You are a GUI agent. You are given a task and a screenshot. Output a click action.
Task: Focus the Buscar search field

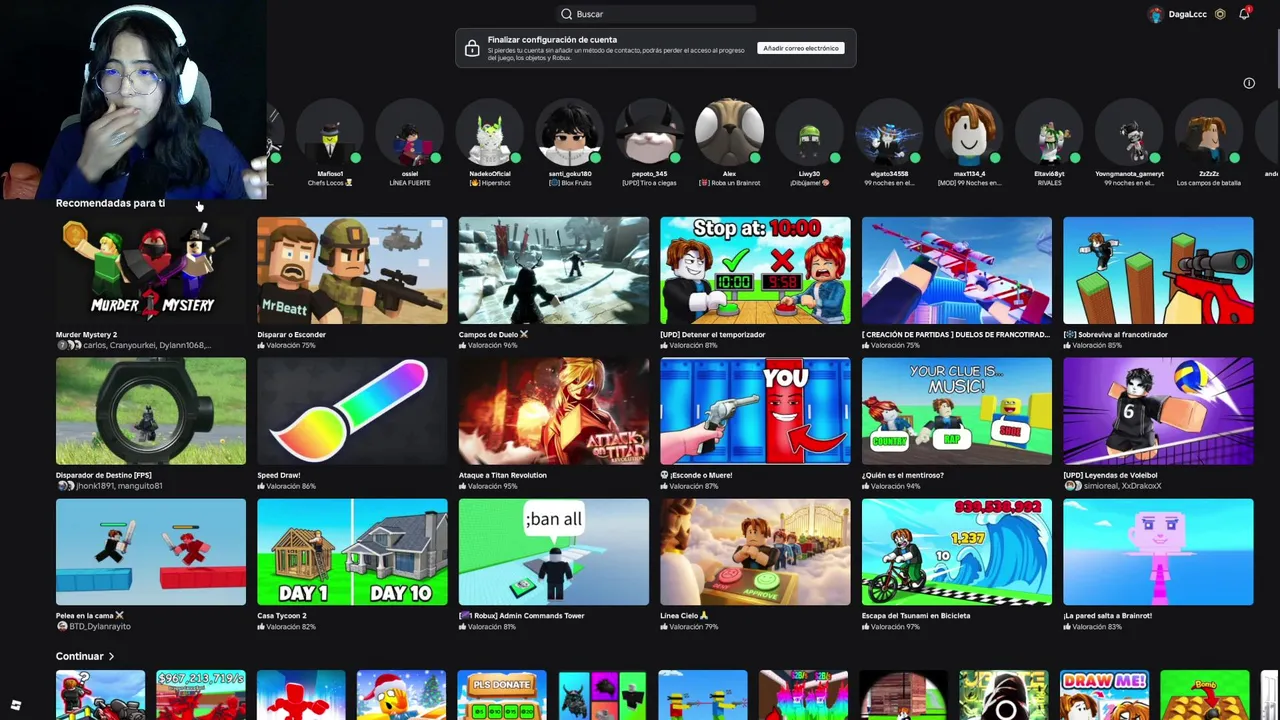pos(656,14)
